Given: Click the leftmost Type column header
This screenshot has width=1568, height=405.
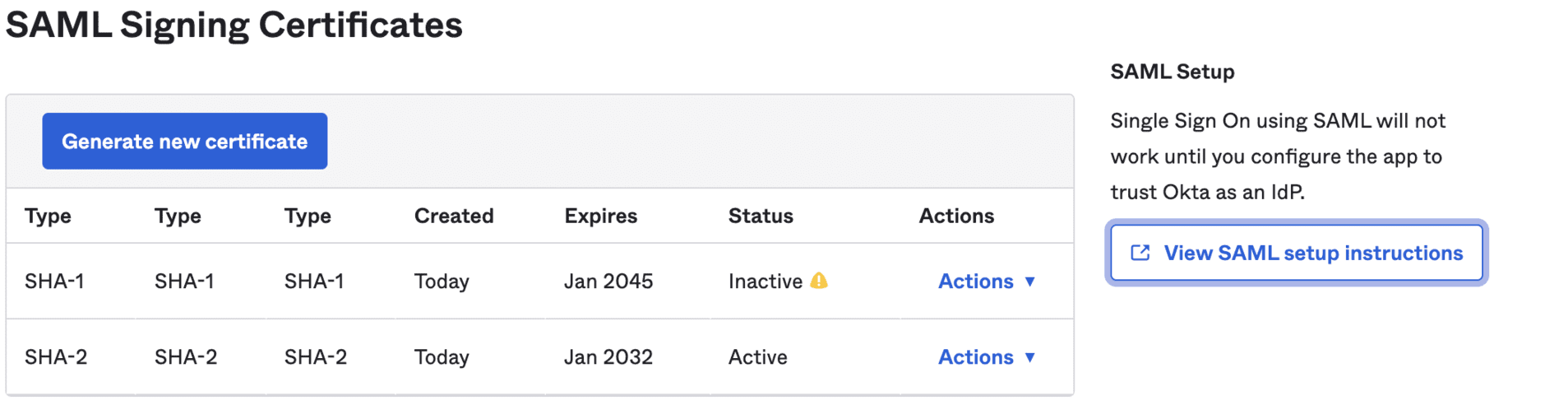Looking at the screenshot, I should 48,216.
